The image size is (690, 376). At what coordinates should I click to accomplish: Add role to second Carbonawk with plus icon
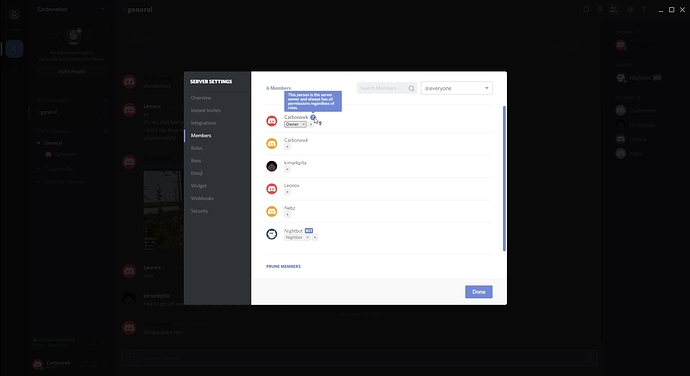(x=287, y=147)
